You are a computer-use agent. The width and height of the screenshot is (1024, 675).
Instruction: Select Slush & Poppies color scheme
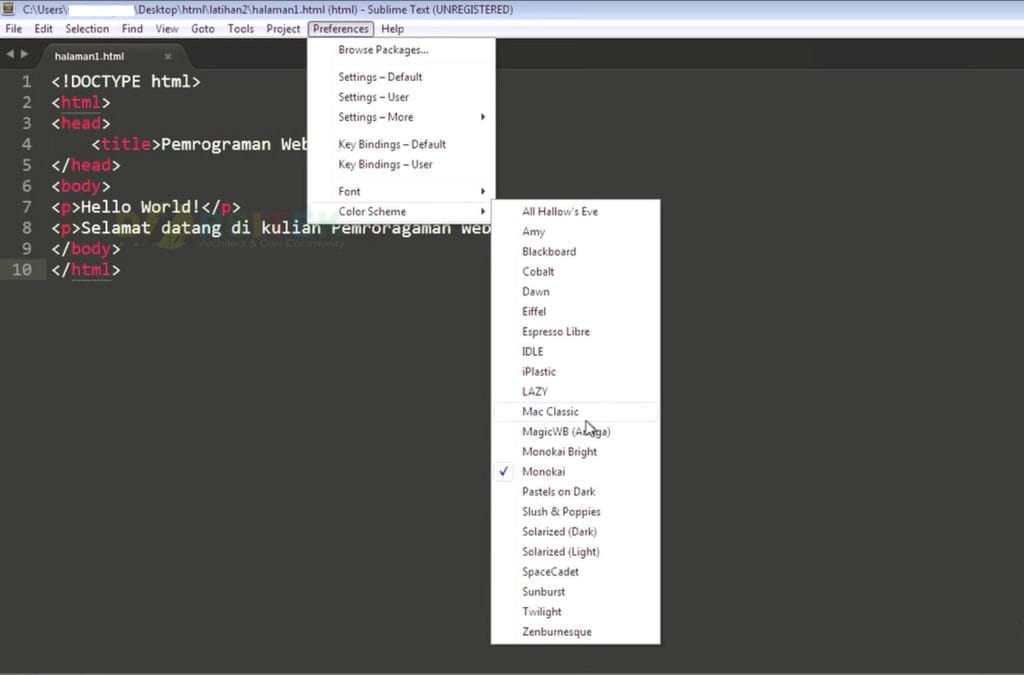(575, 512)
